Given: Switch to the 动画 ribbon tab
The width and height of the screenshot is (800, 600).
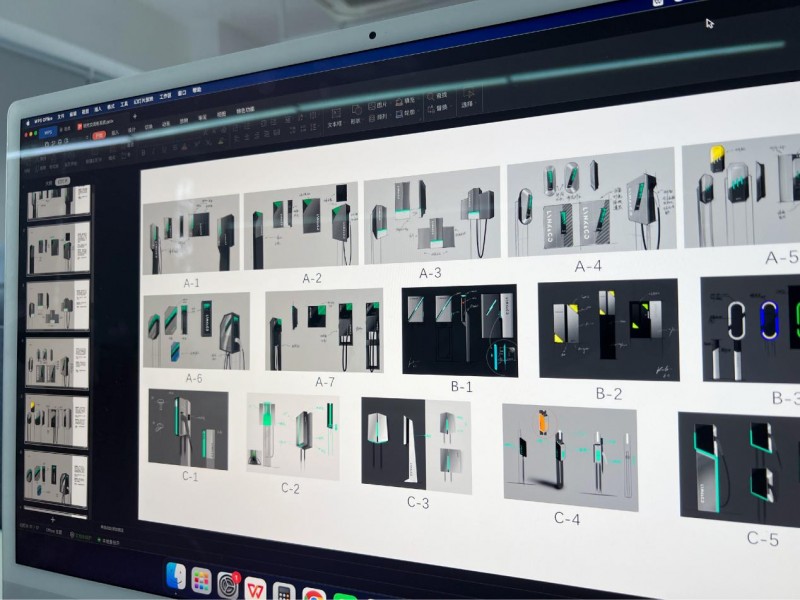Looking at the screenshot, I should coord(166,123).
